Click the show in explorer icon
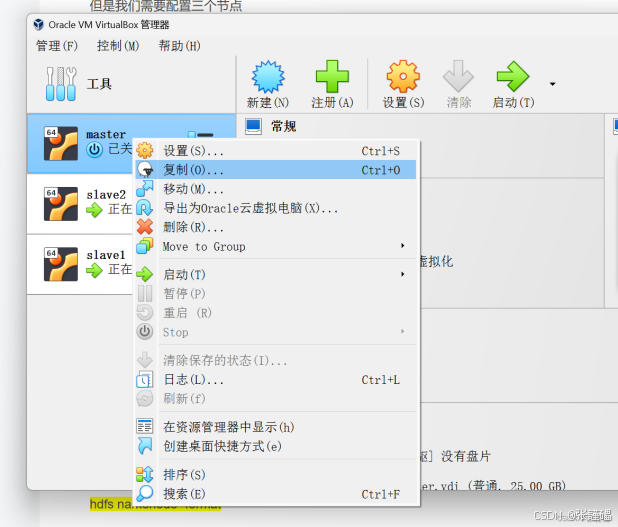This screenshot has width=618, height=527. (x=145, y=426)
